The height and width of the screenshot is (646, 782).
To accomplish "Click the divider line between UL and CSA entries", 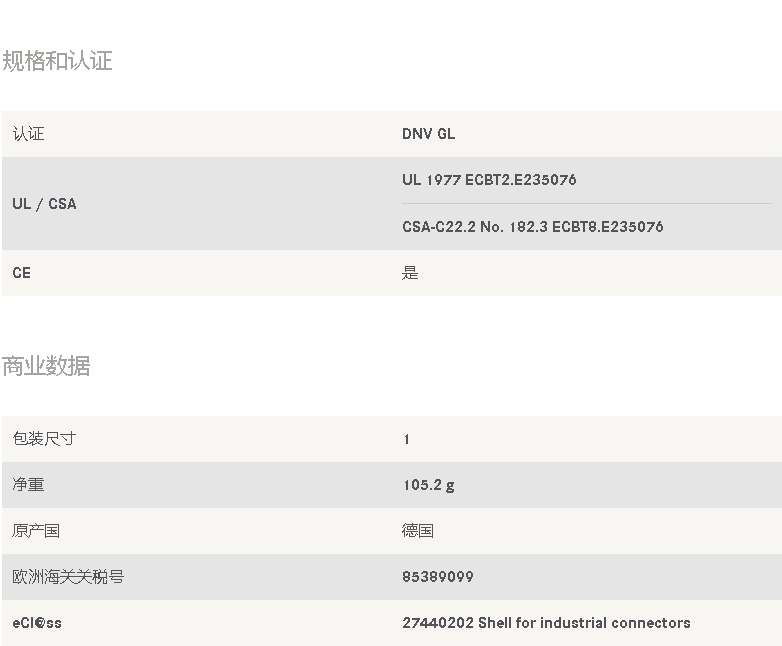I will [586, 204].
